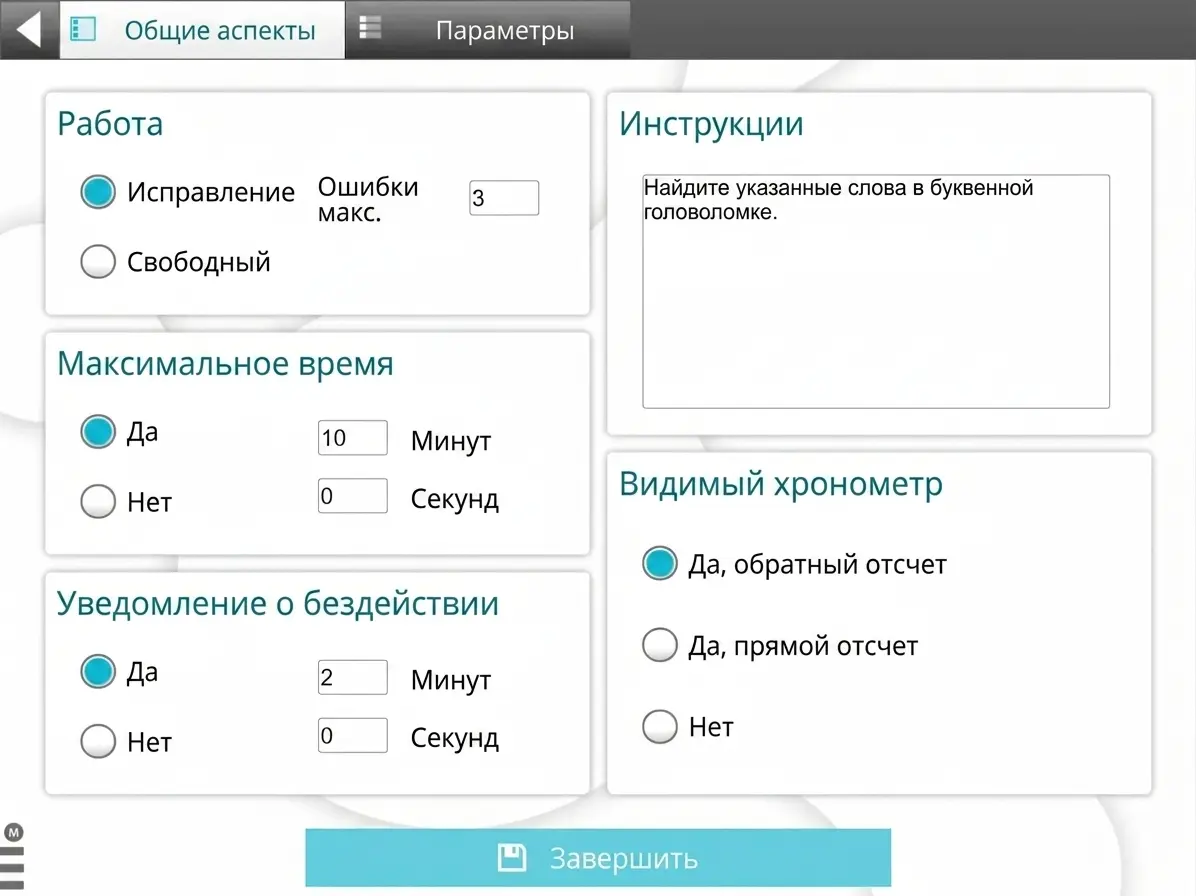Click the inactivity Секунд input field
This screenshot has width=1196, height=896.
coord(352,735)
